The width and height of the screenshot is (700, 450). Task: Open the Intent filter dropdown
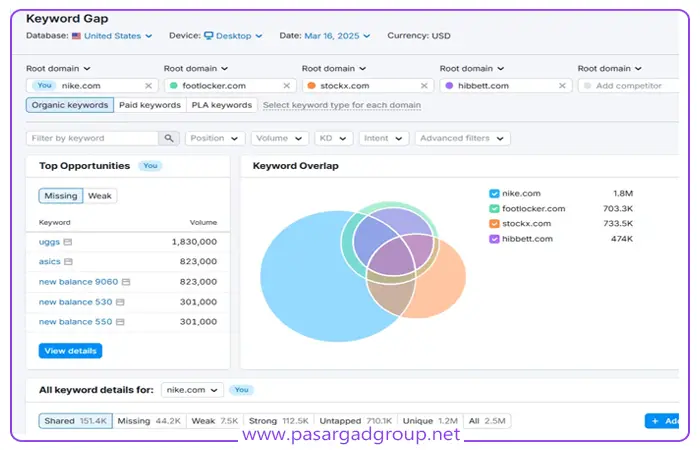coord(383,138)
